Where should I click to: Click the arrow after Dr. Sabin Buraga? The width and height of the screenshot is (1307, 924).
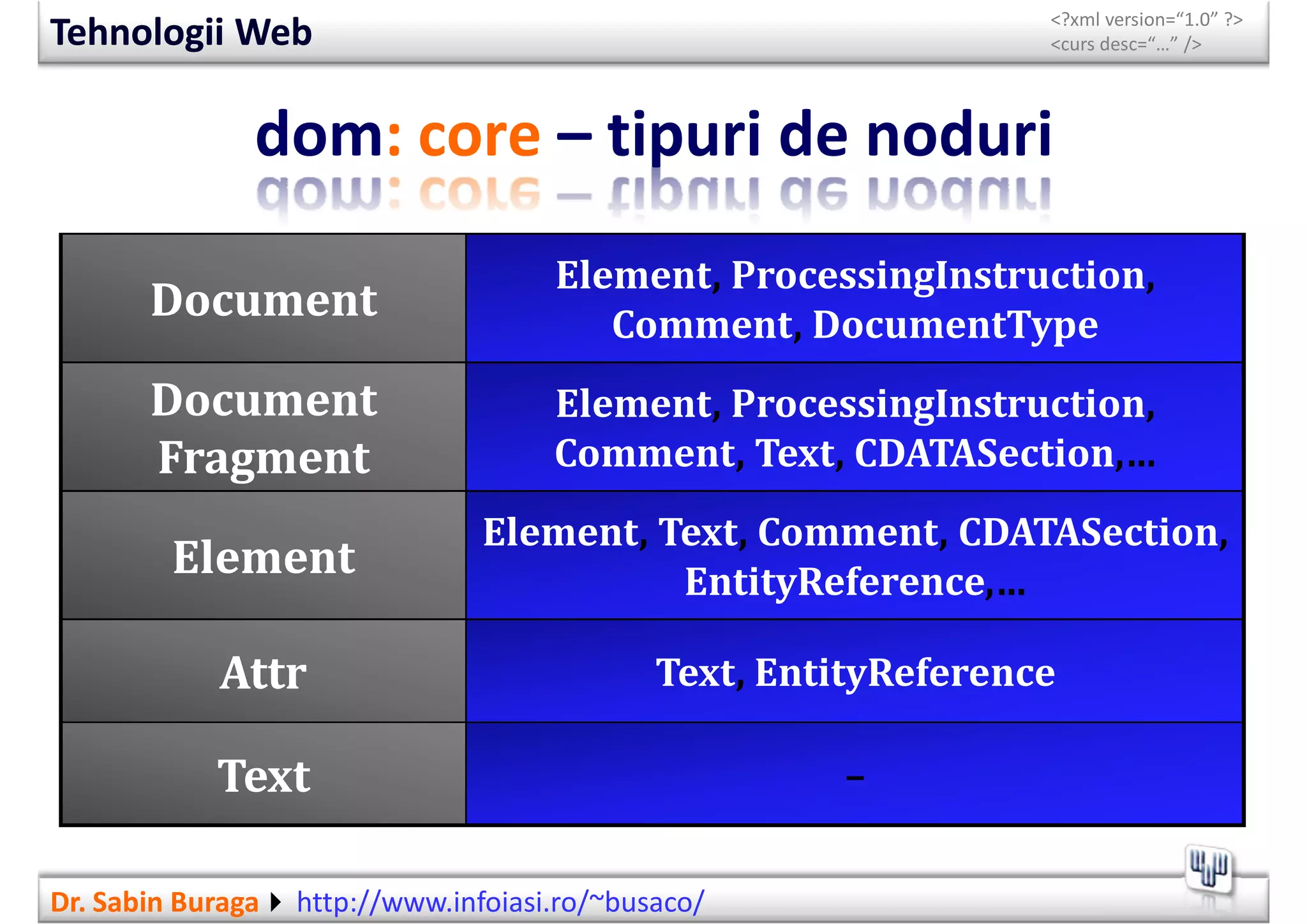click(x=276, y=902)
